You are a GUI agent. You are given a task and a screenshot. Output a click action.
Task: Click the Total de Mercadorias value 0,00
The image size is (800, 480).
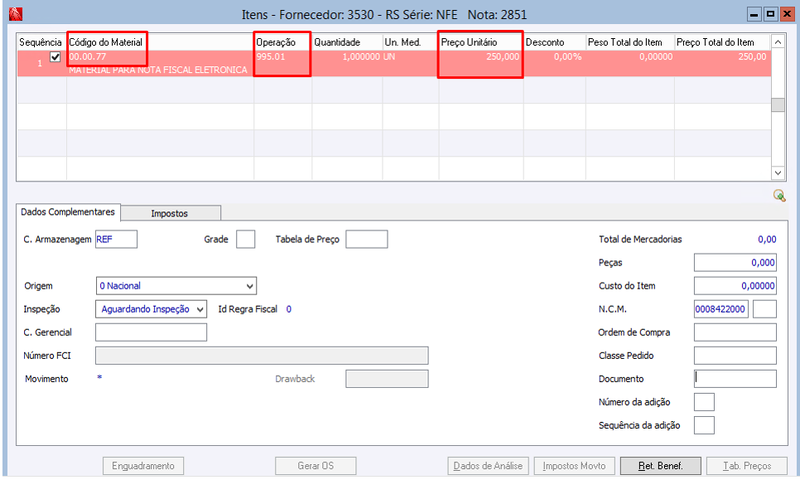pos(767,239)
